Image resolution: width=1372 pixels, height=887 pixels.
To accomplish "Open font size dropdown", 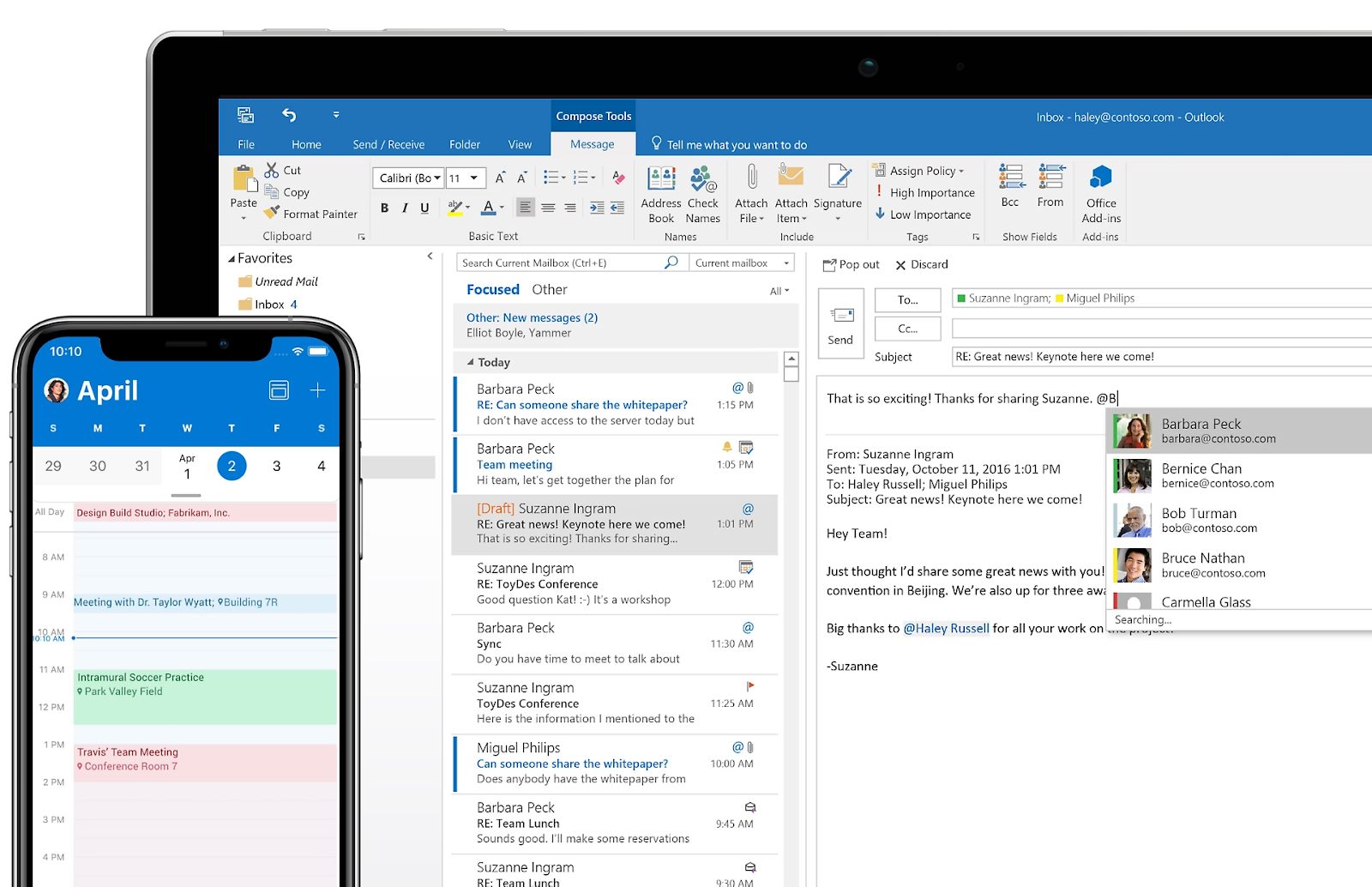I will point(474,178).
